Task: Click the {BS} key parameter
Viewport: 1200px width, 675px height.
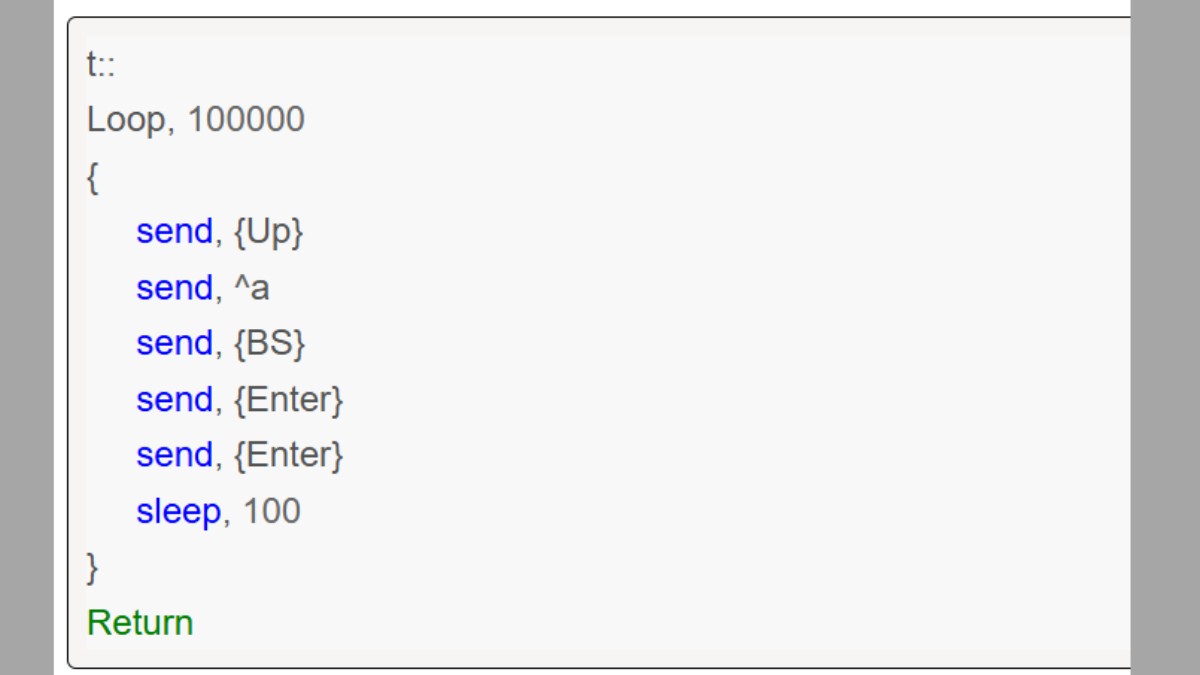Action: (x=269, y=344)
